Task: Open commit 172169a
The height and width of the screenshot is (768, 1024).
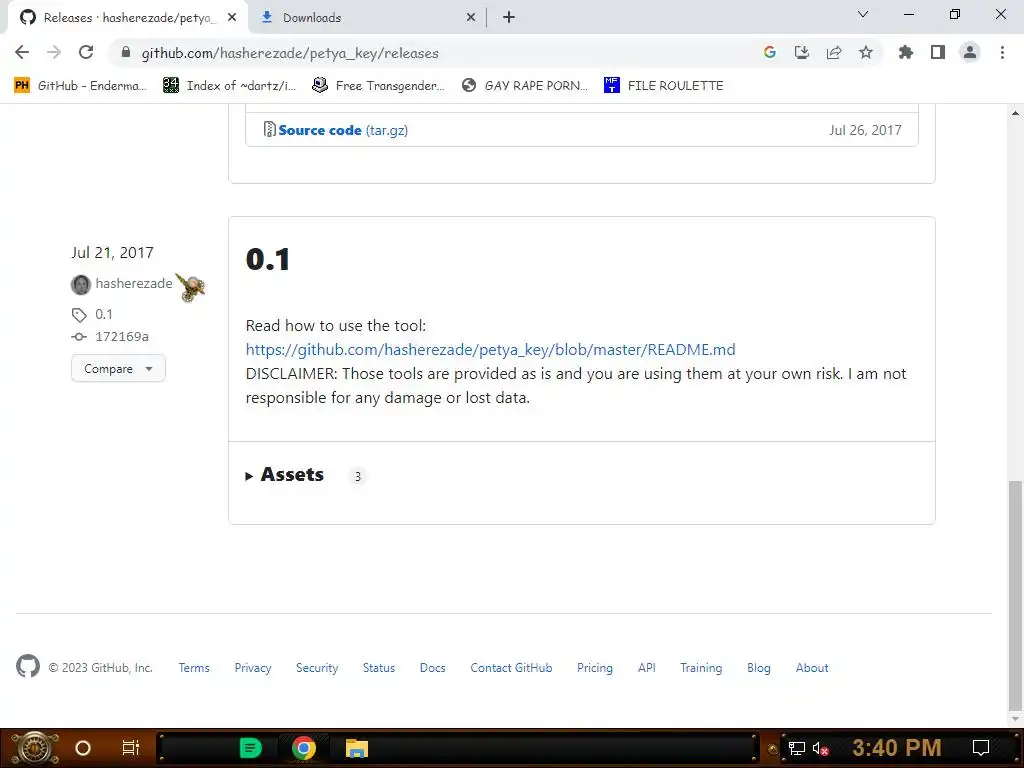Action: point(121,336)
